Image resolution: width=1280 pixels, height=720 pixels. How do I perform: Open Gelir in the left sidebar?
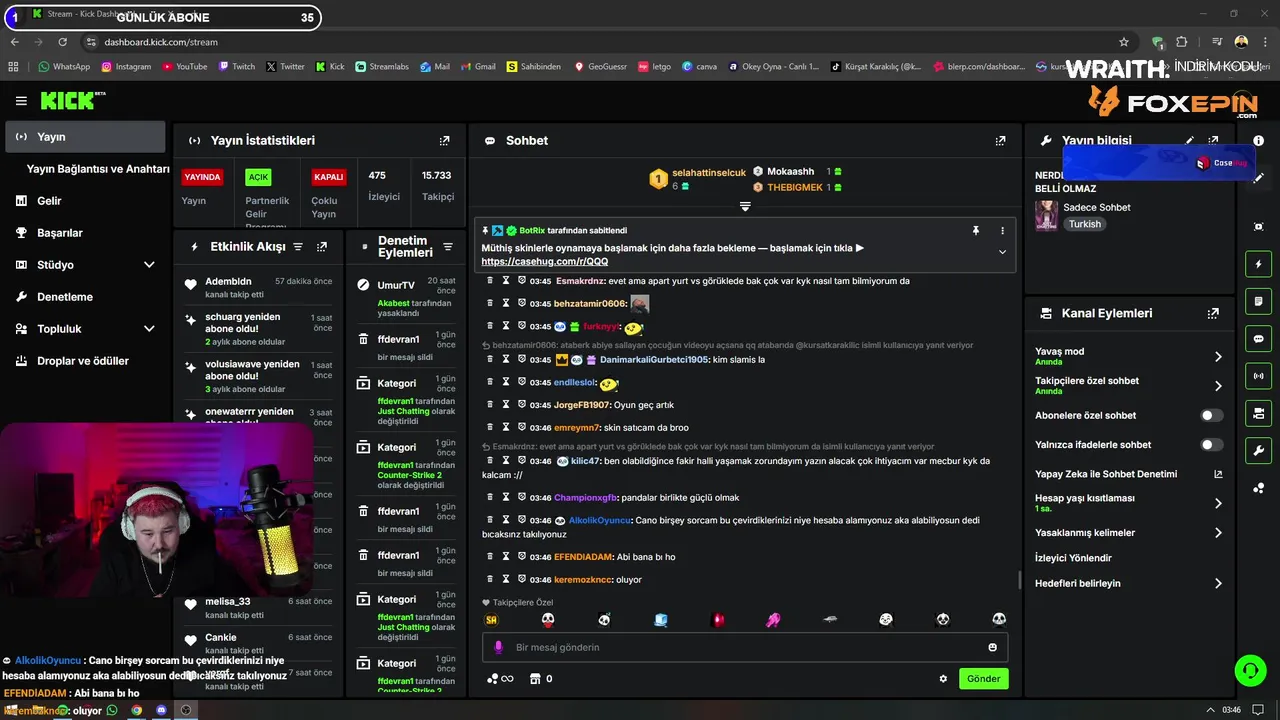(49, 201)
